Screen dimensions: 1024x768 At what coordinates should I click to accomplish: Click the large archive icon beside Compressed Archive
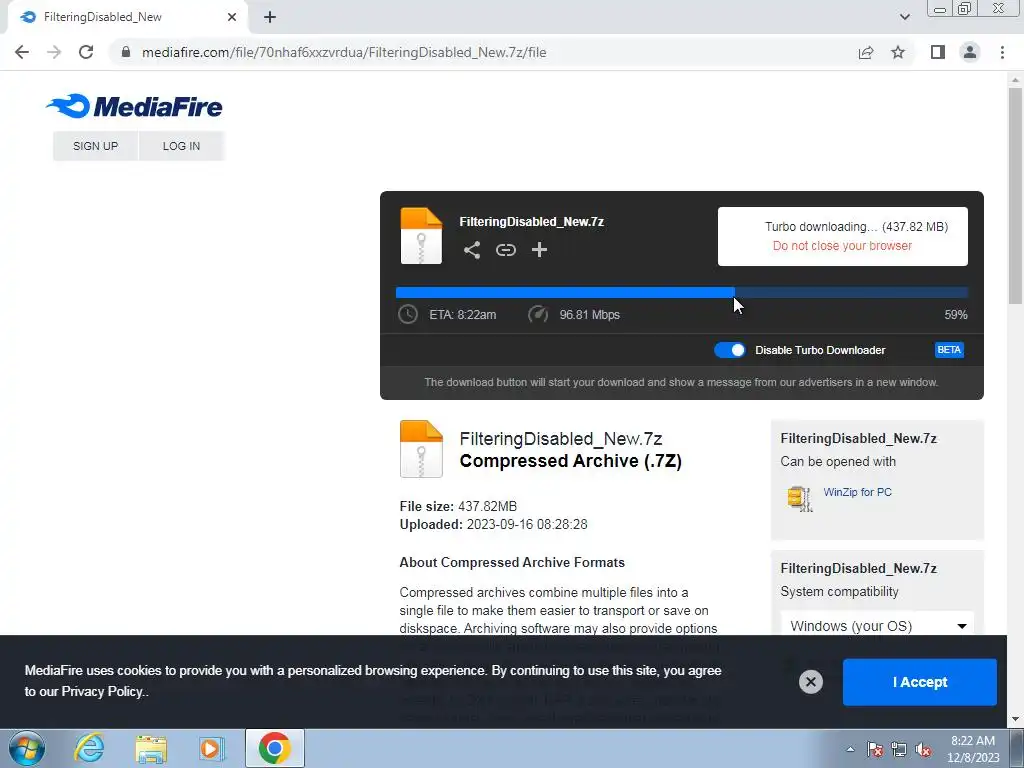(421, 449)
